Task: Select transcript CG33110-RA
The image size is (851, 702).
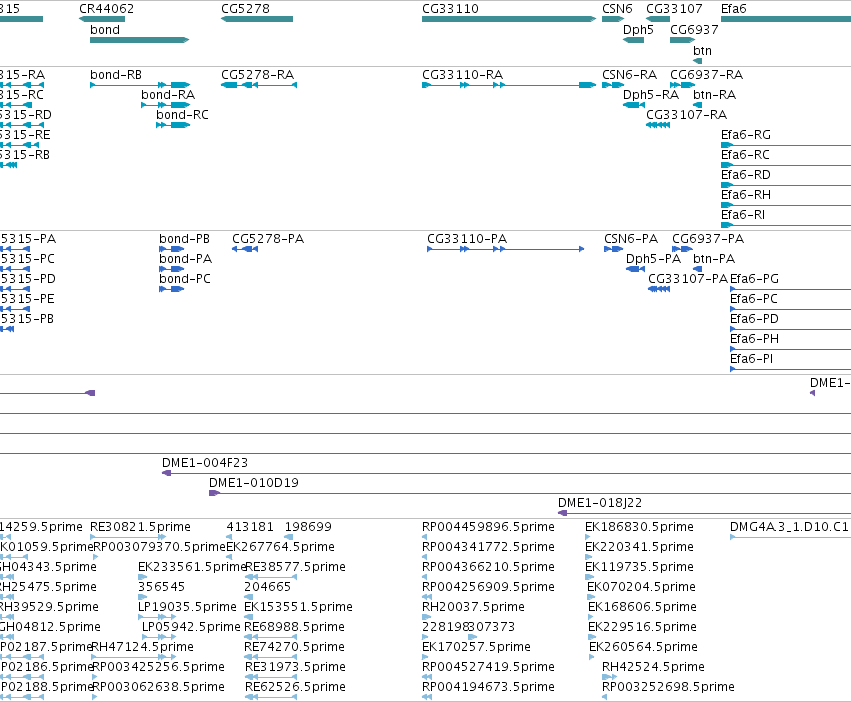Action: [x=509, y=85]
